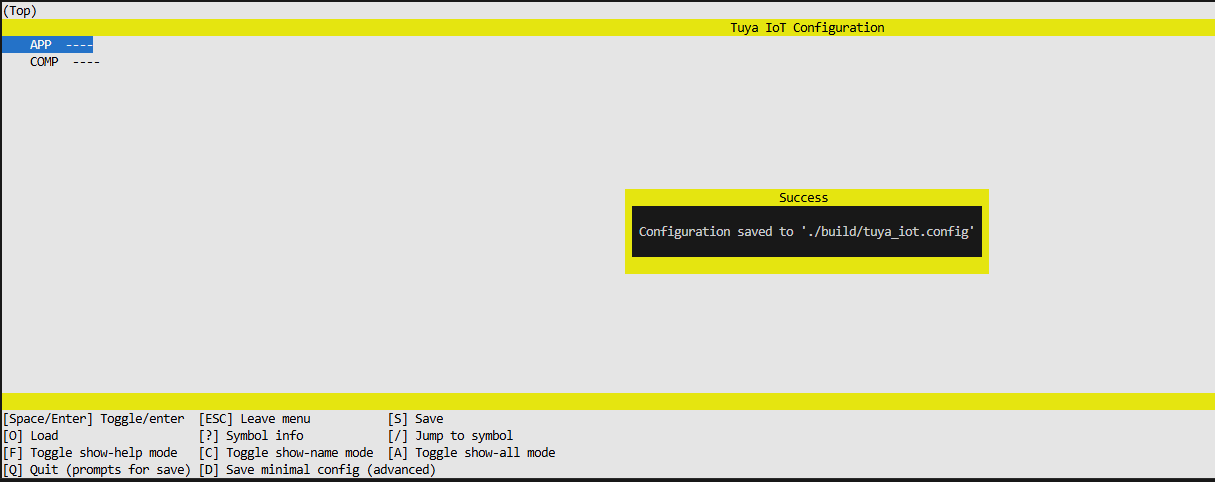Toggle show-help mode via [F] hint
Viewport: 1215px width, 482px height.
(x=90, y=453)
